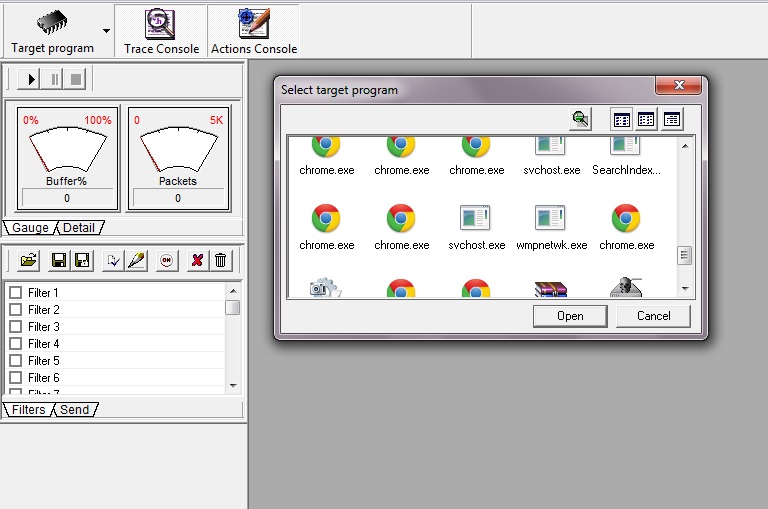The width and height of the screenshot is (768, 509).
Task: Select the WinRAR books process icon
Action: click(551, 289)
